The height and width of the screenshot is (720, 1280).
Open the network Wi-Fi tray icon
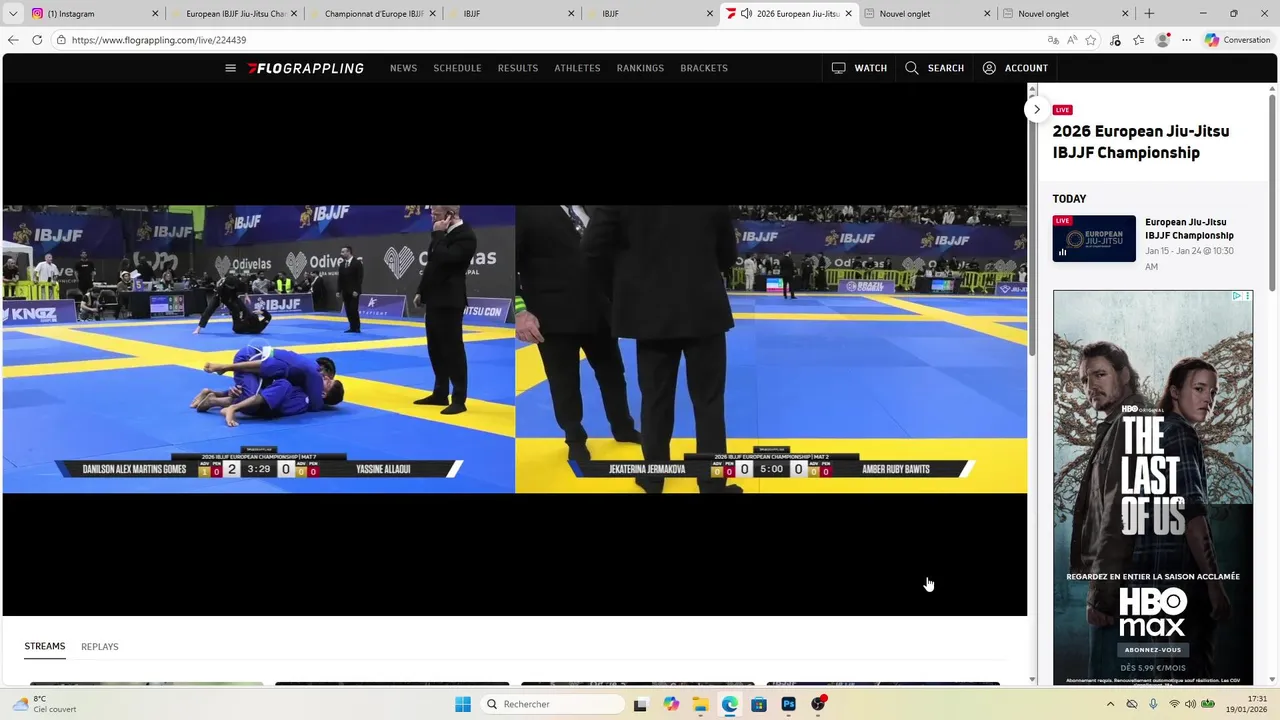[1174, 704]
